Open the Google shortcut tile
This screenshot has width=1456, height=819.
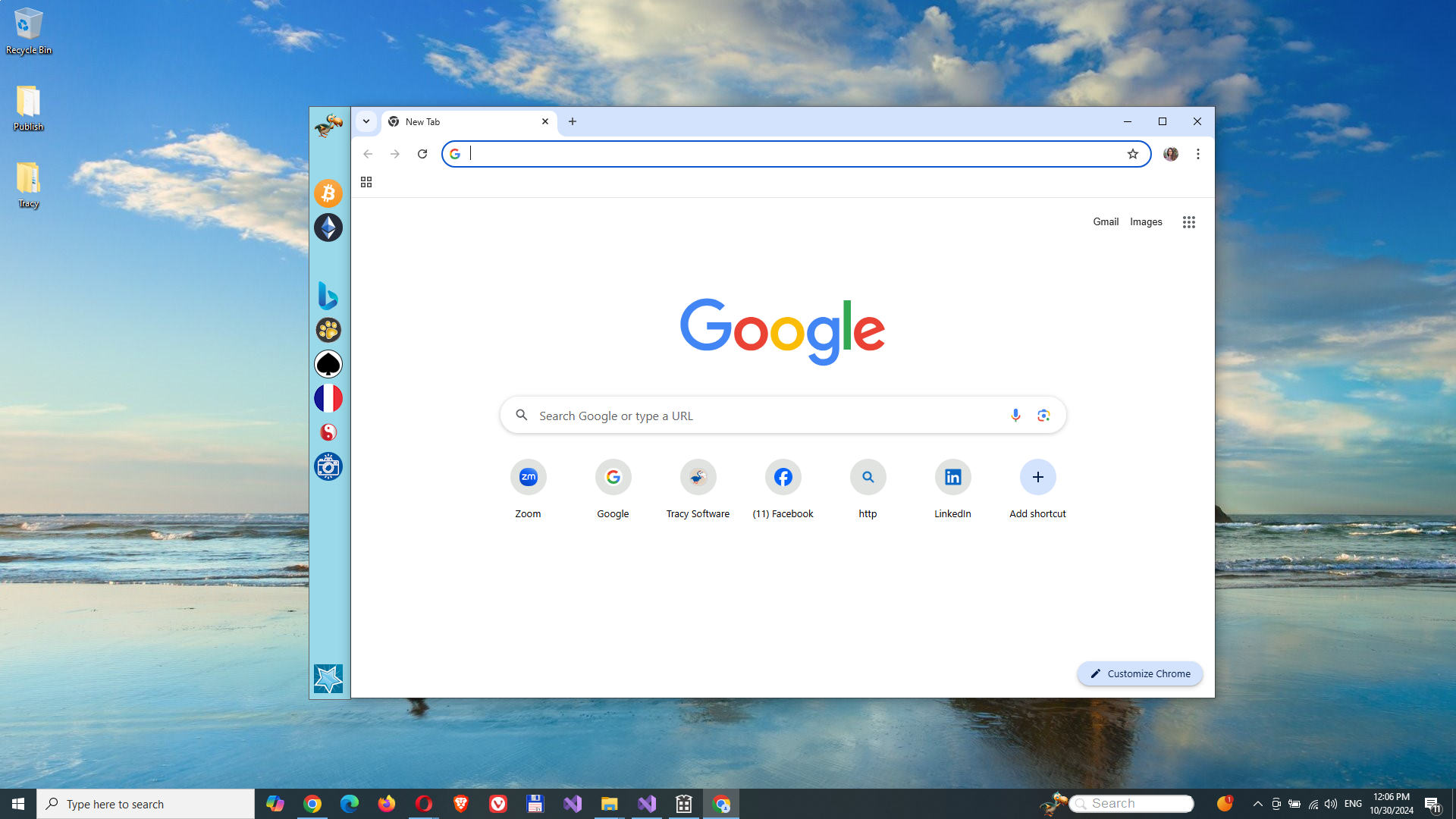(x=613, y=489)
